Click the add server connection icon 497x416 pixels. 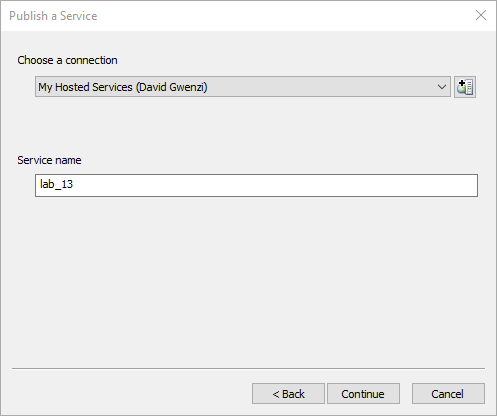[x=465, y=87]
